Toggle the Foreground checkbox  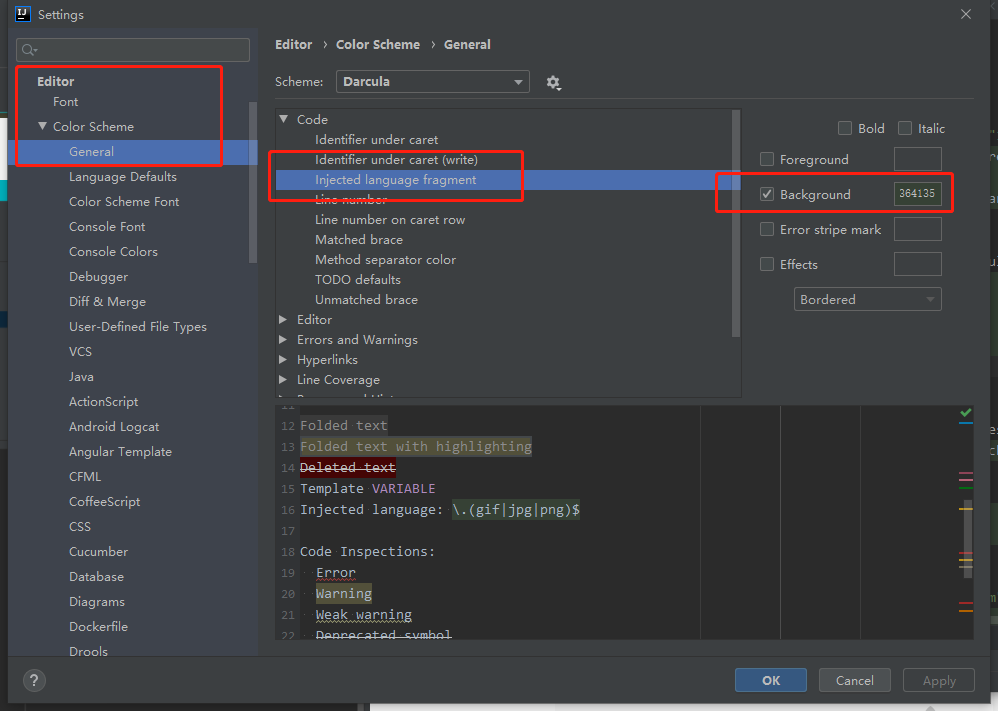[x=767, y=159]
